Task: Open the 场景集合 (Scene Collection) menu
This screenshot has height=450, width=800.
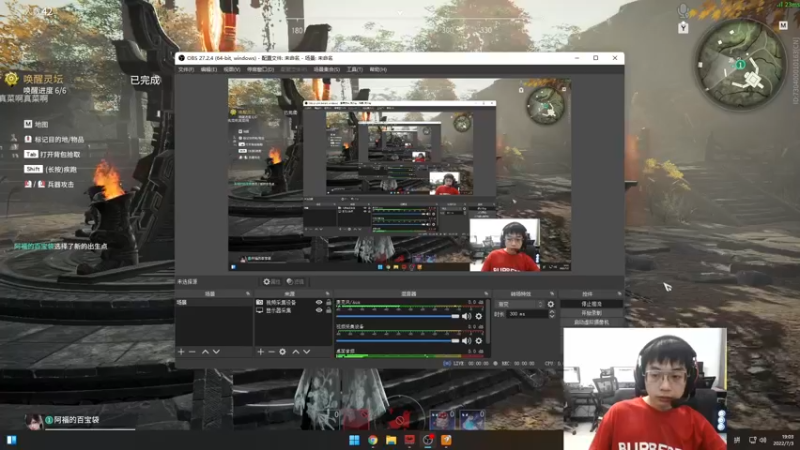Action: point(327,69)
